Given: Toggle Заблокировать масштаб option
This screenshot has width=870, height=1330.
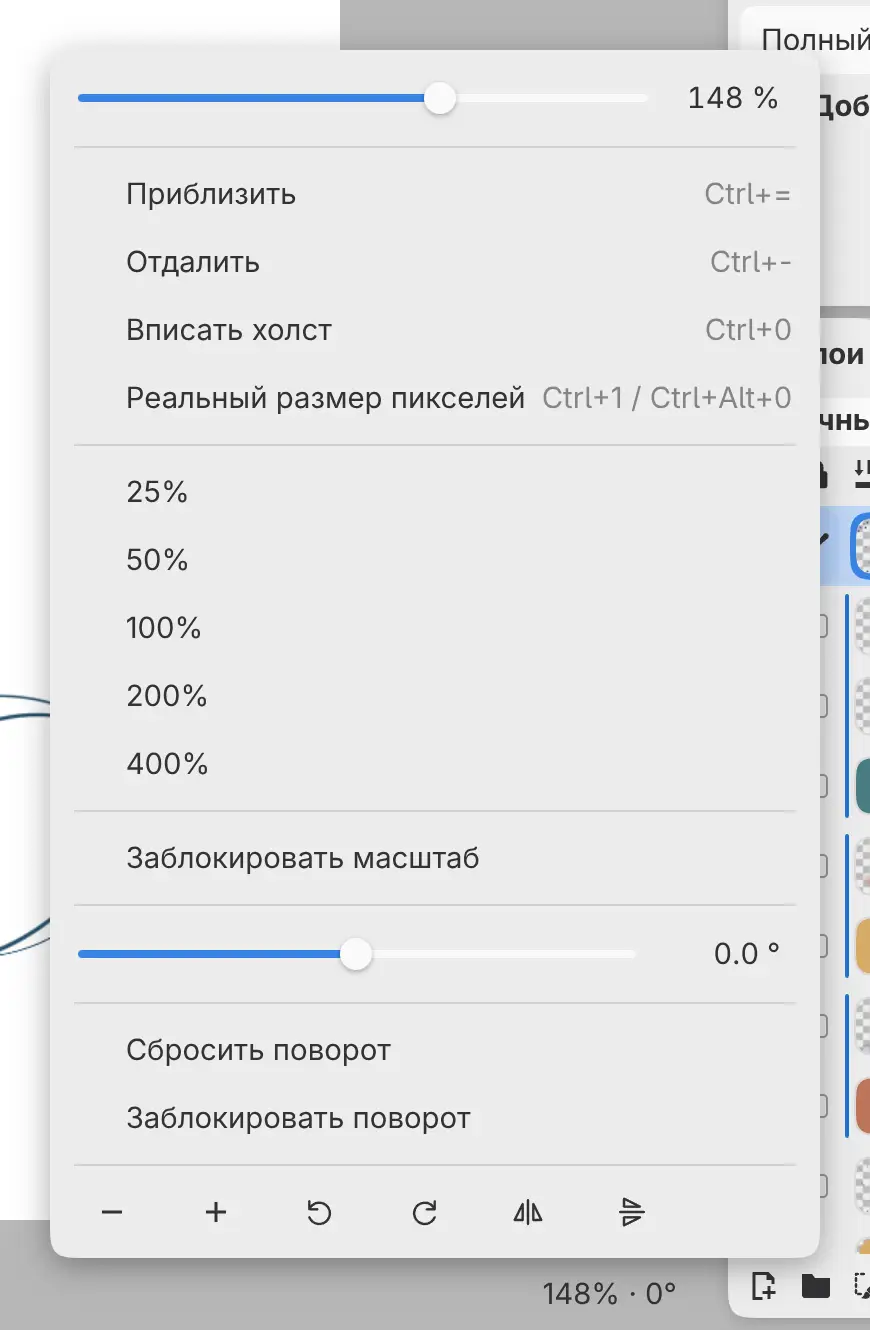Looking at the screenshot, I should tap(434, 858).
